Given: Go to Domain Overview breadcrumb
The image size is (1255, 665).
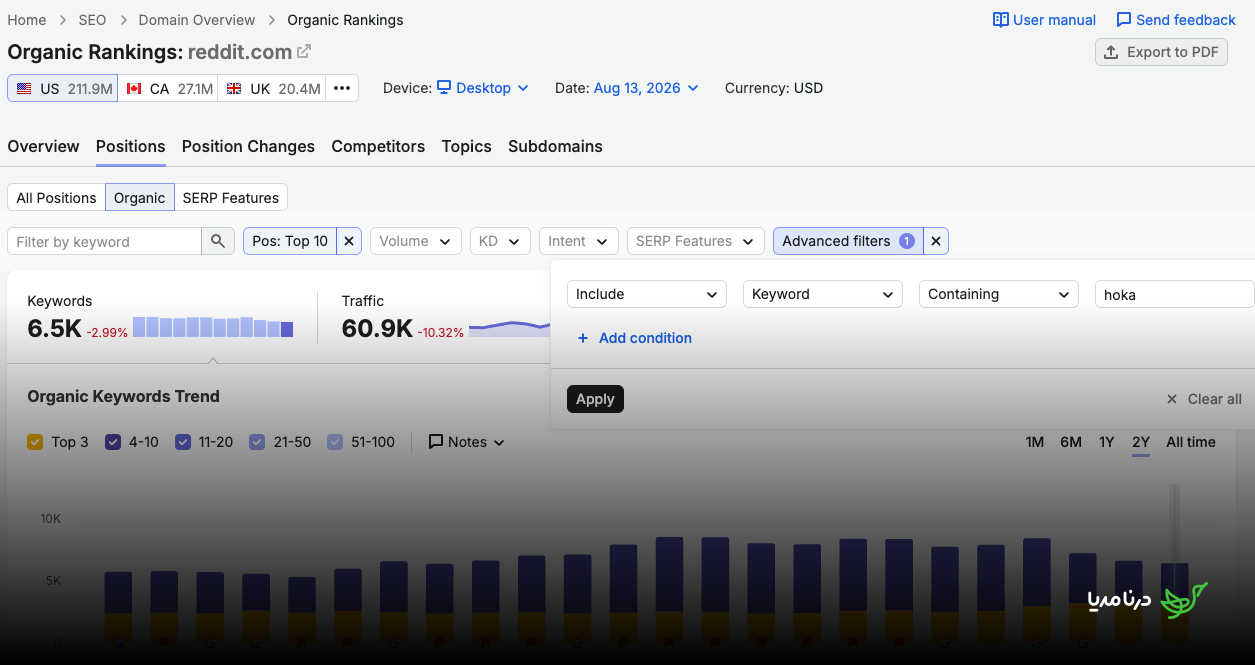Looking at the screenshot, I should (197, 20).
